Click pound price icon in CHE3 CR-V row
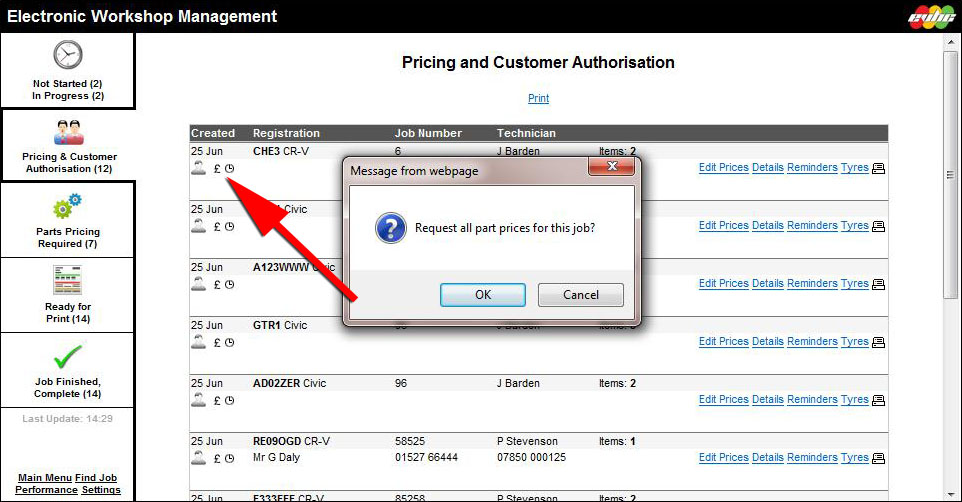This screenshot has height=502, width=962. coord(217,168)
